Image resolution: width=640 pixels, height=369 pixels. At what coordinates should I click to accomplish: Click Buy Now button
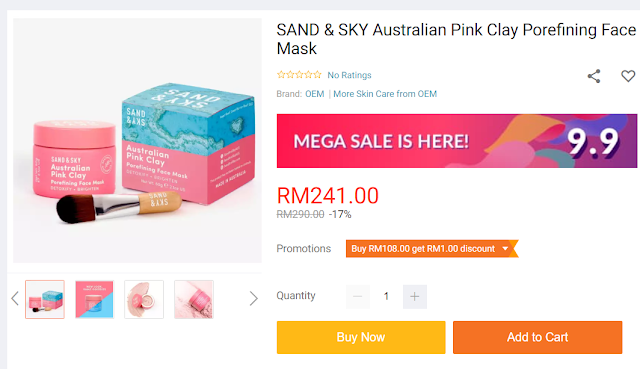coord(361,337)
